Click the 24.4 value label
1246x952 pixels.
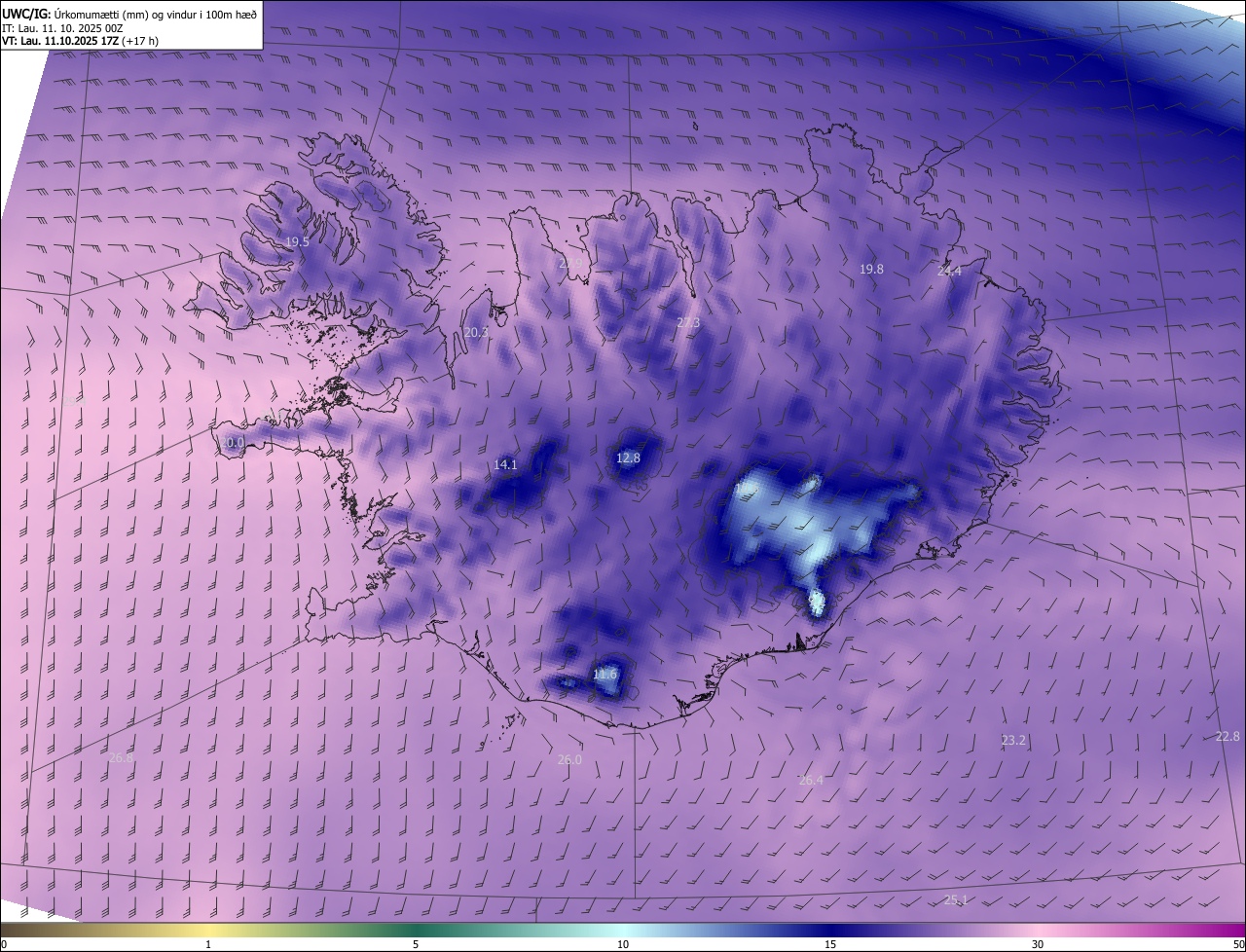point(949,272)
